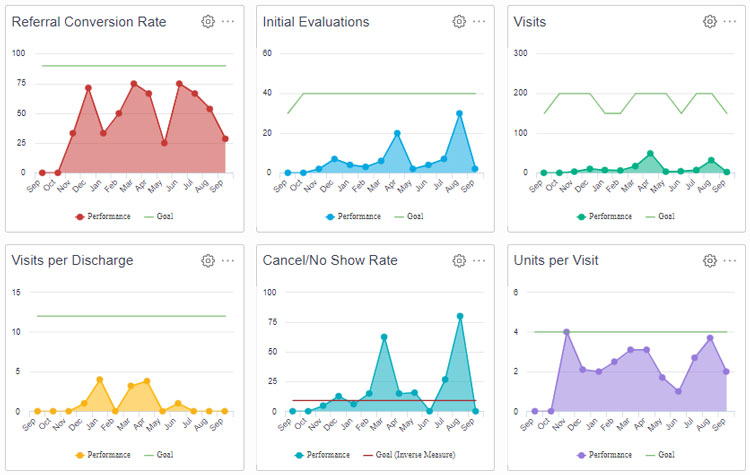Toggle Performance legend in Referral Conversion Rate chart
The image size is (750, 475).
(103, 216)
